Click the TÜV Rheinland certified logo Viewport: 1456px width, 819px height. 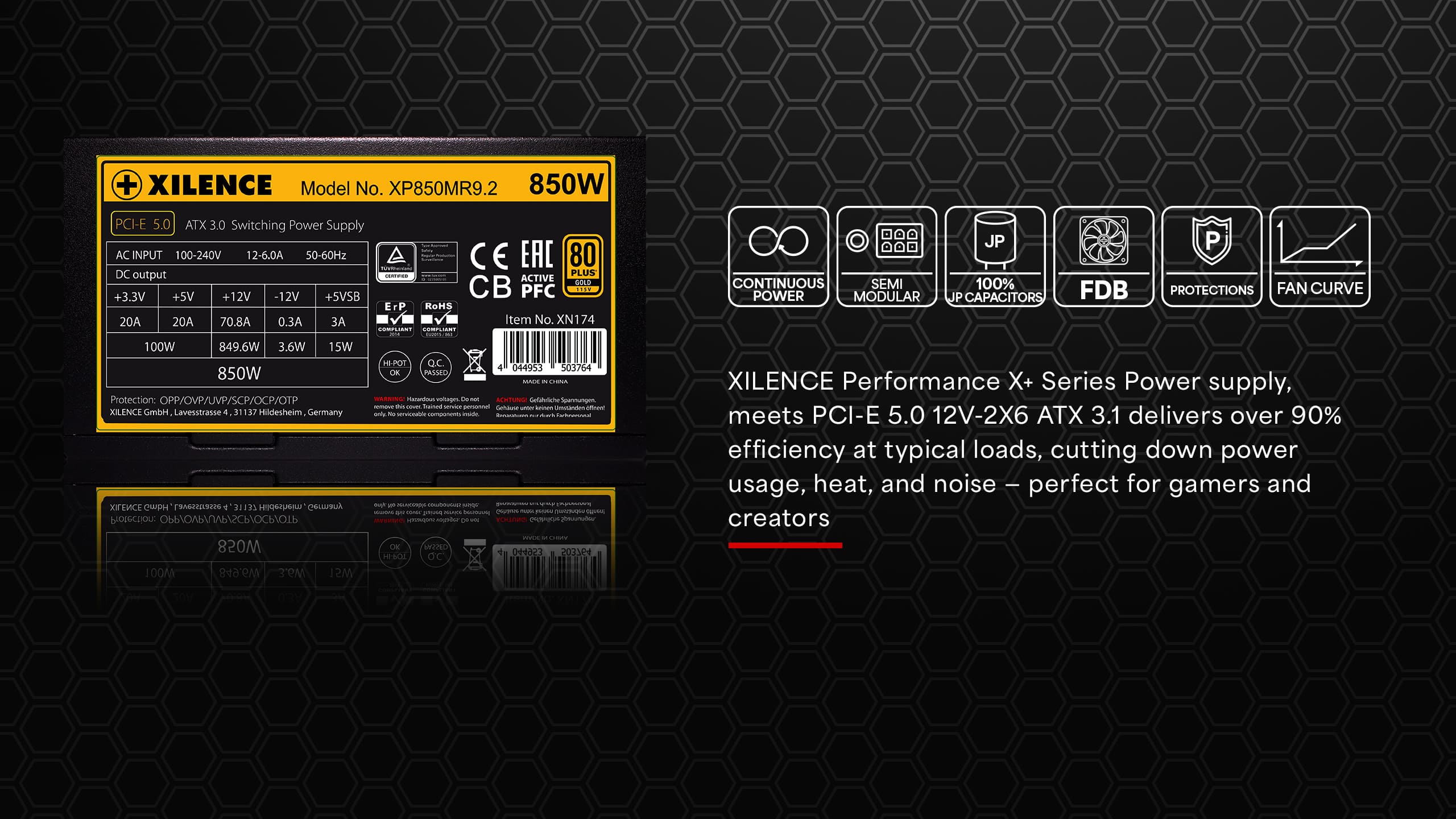tap(416, 262)
